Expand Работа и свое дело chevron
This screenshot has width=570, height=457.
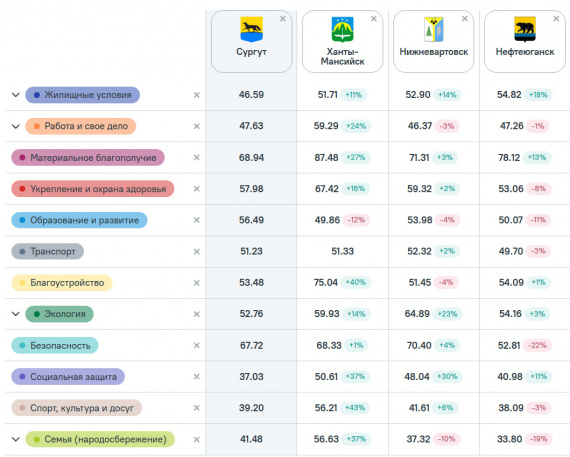tap(16, 127)
